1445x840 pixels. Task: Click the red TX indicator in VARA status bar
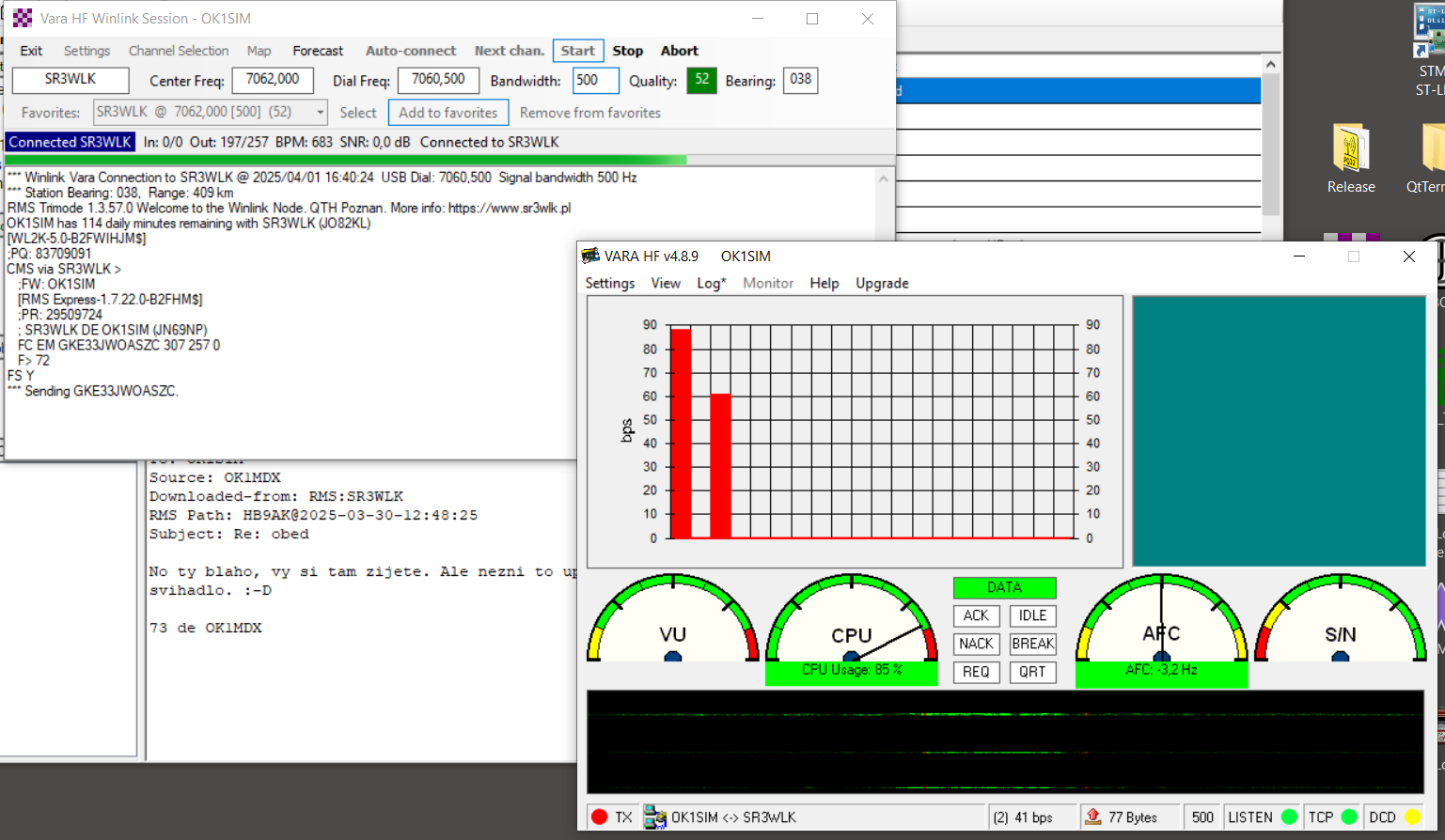point(600,817)
